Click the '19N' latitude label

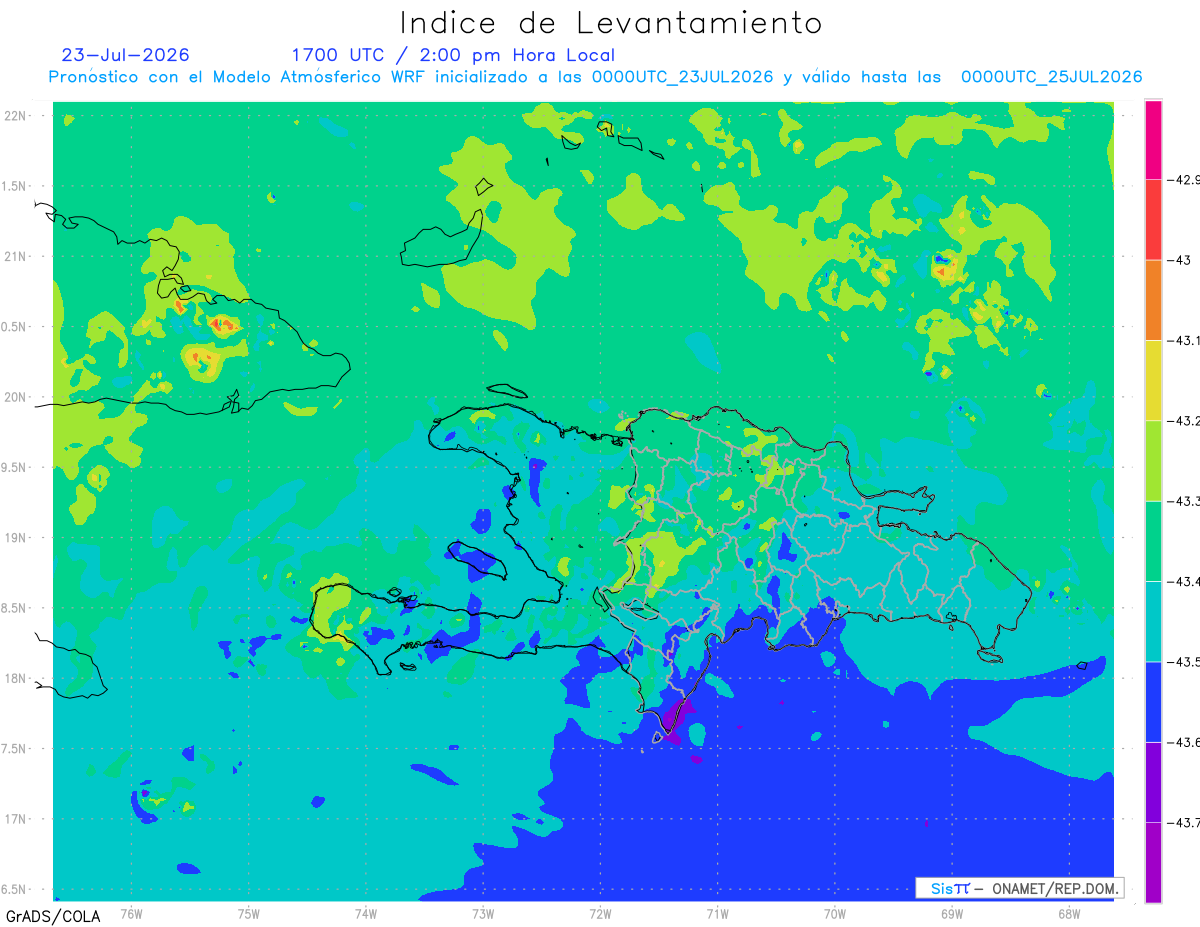(14, 538)
